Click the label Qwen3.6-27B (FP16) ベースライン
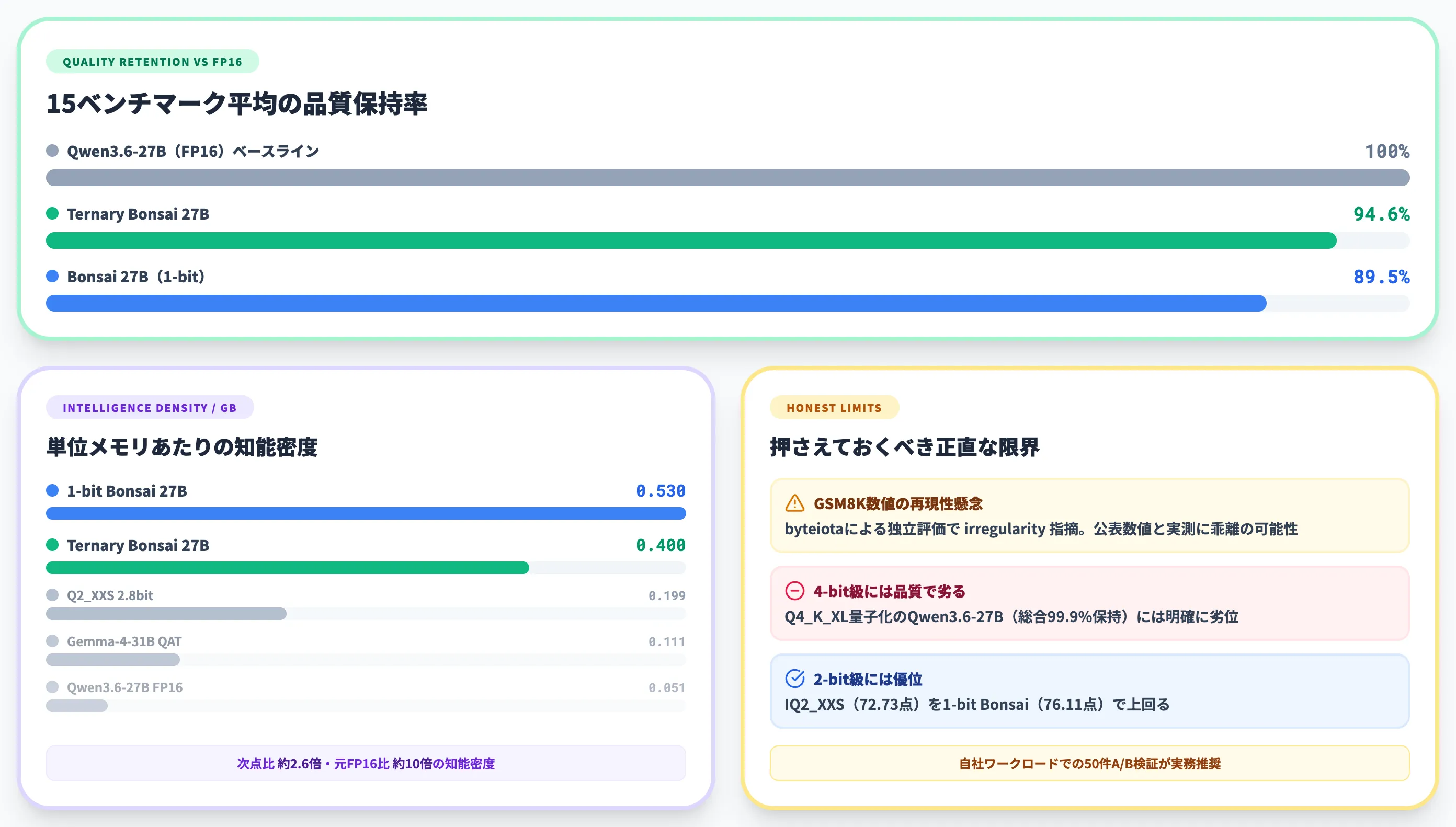Viewport: 1456px width, 827px height. click(x=193, y=151)
